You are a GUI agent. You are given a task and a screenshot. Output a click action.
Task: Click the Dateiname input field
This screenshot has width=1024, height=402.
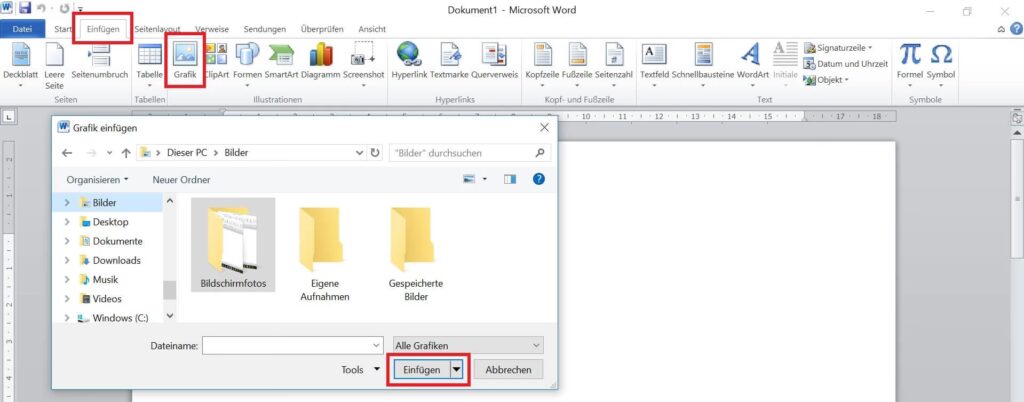click(294, 345)
